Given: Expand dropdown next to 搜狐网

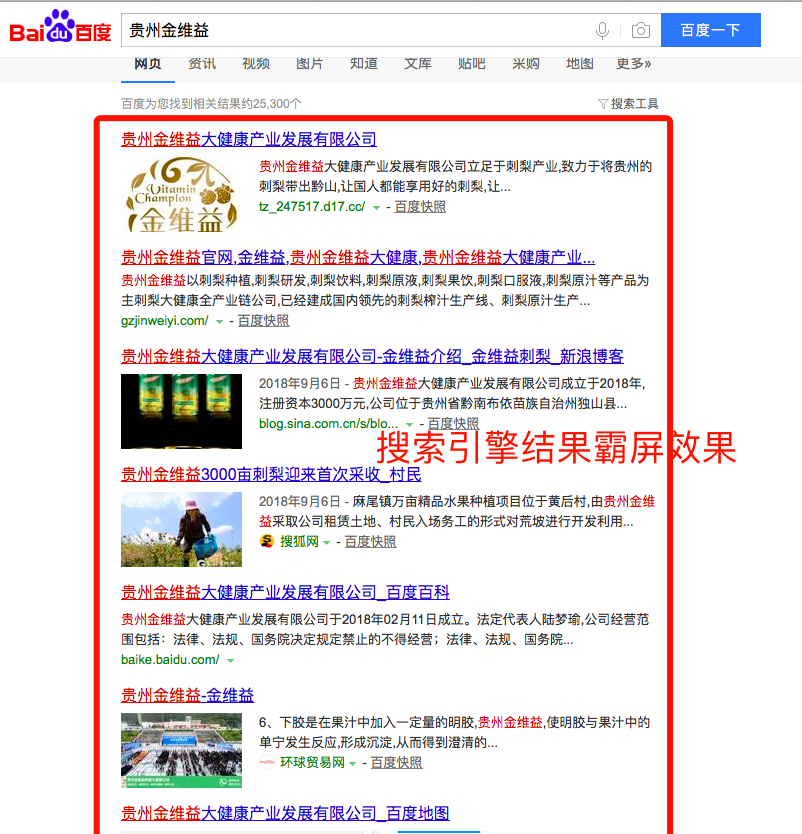Looking at the screenshot, I should [x=327, y=543].
